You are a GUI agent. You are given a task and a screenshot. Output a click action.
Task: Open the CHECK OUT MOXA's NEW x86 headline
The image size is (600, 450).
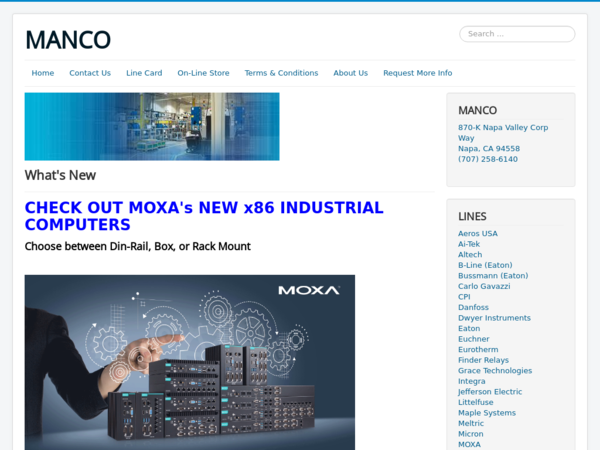coord(204,216)
